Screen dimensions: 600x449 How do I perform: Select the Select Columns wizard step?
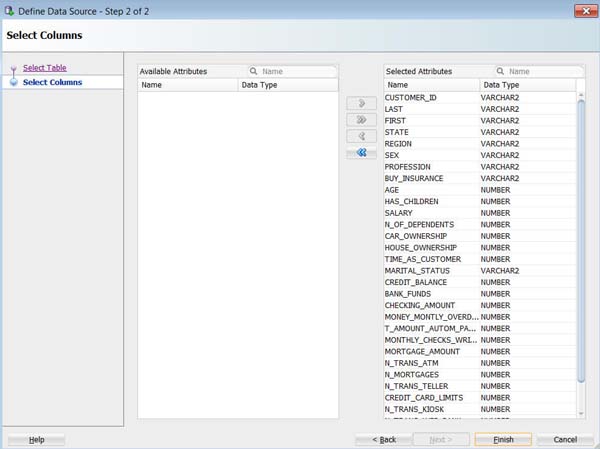[x=52, y=82]
